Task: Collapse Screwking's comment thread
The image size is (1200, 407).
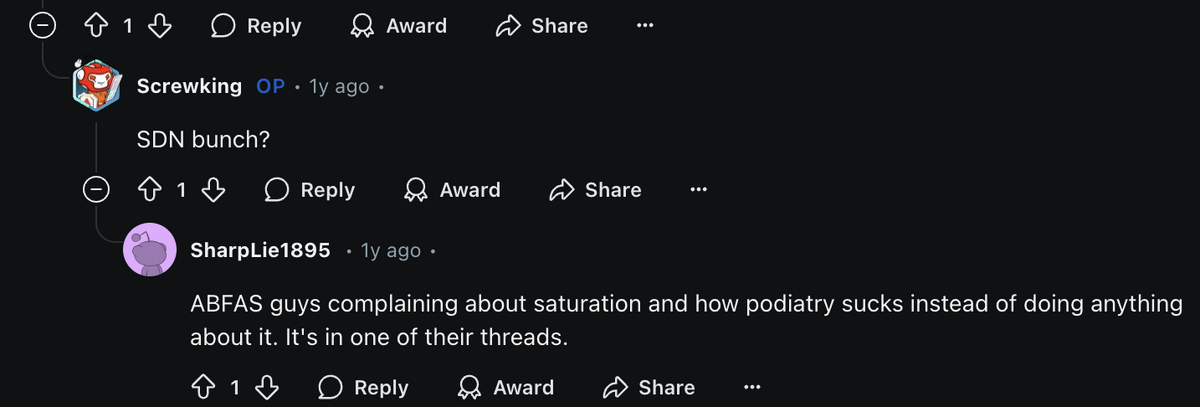Action: 96,189
